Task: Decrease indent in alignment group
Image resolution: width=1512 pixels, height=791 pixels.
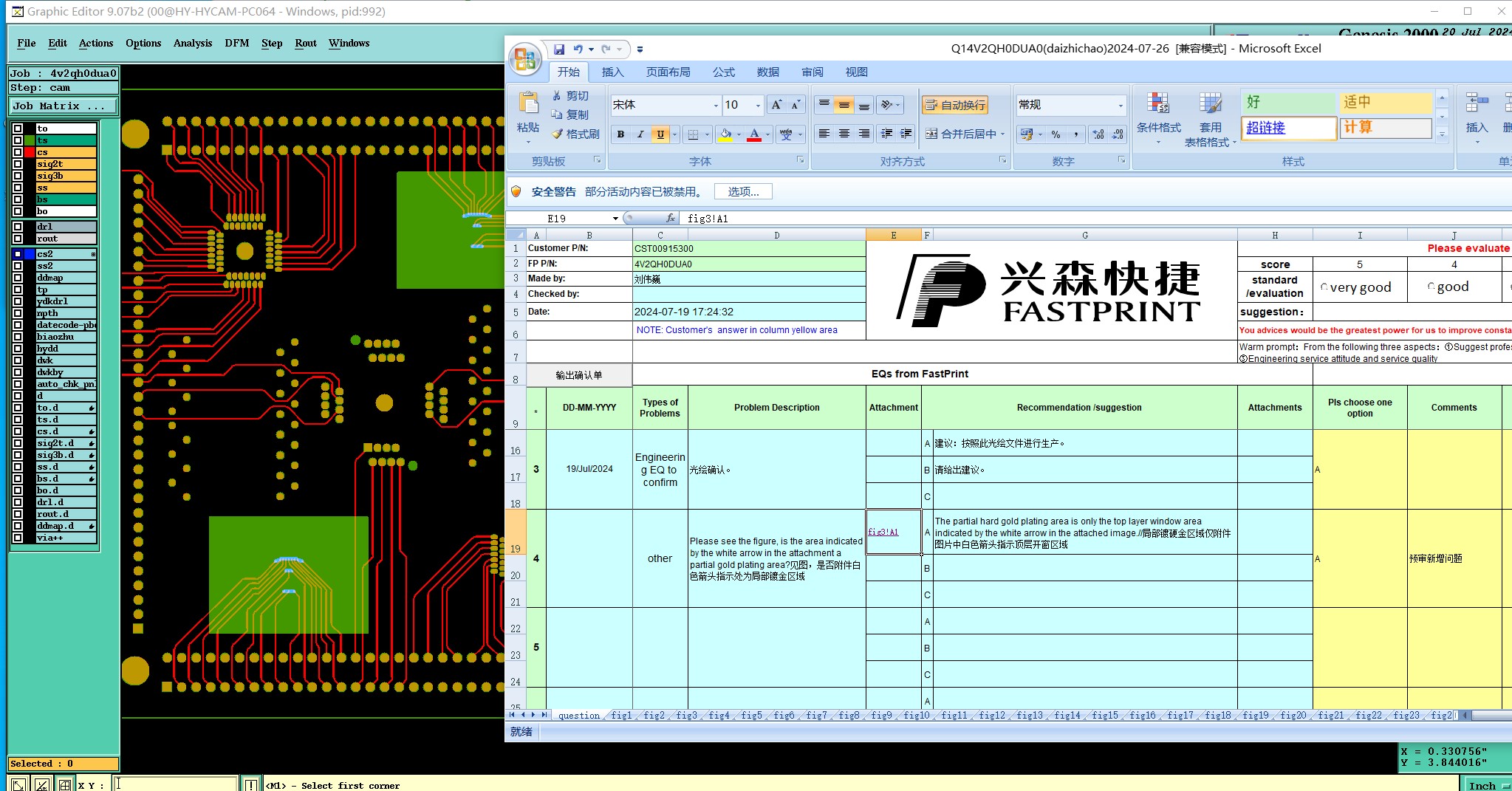Action: 886,134
